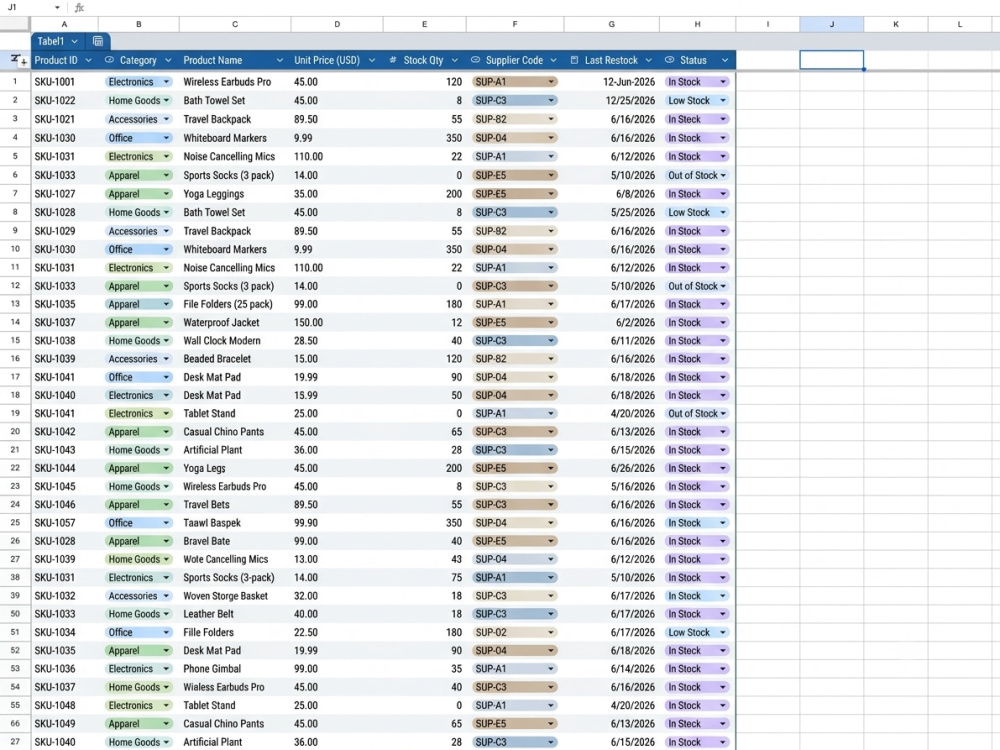
Task: Open Category chip dropdown for SKU-1001
Action: (166, 82)
